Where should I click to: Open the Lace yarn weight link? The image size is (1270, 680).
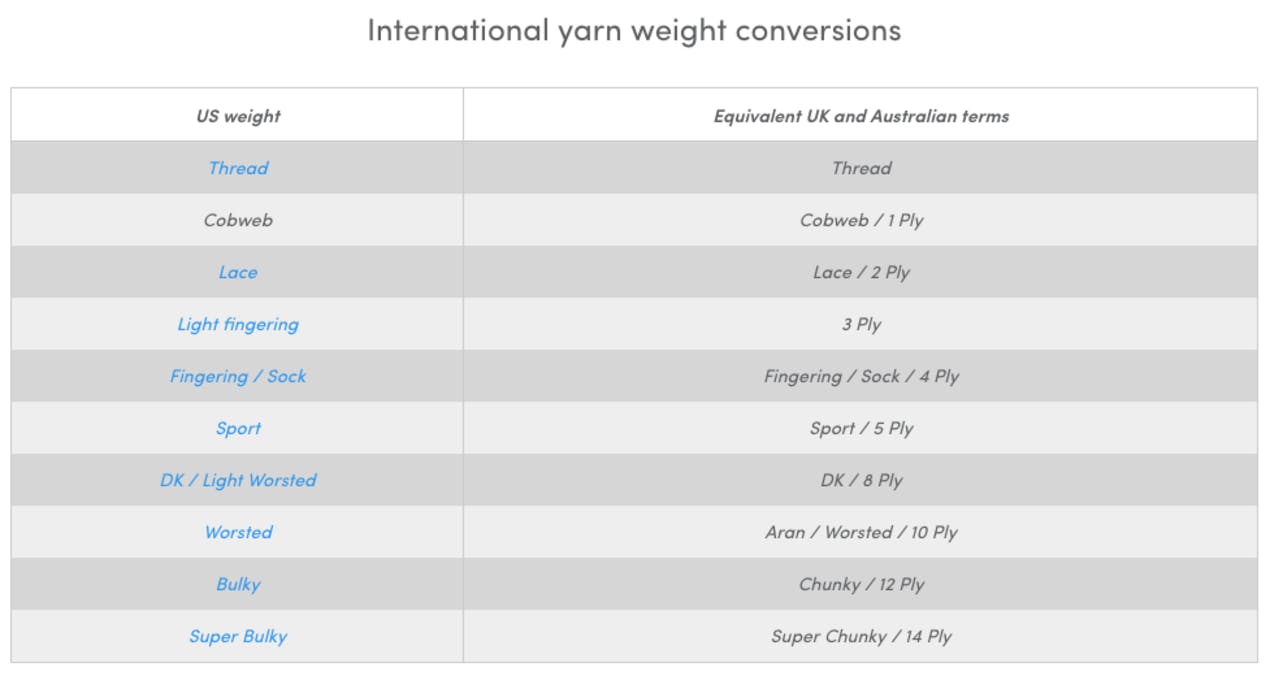pos(238,272)
